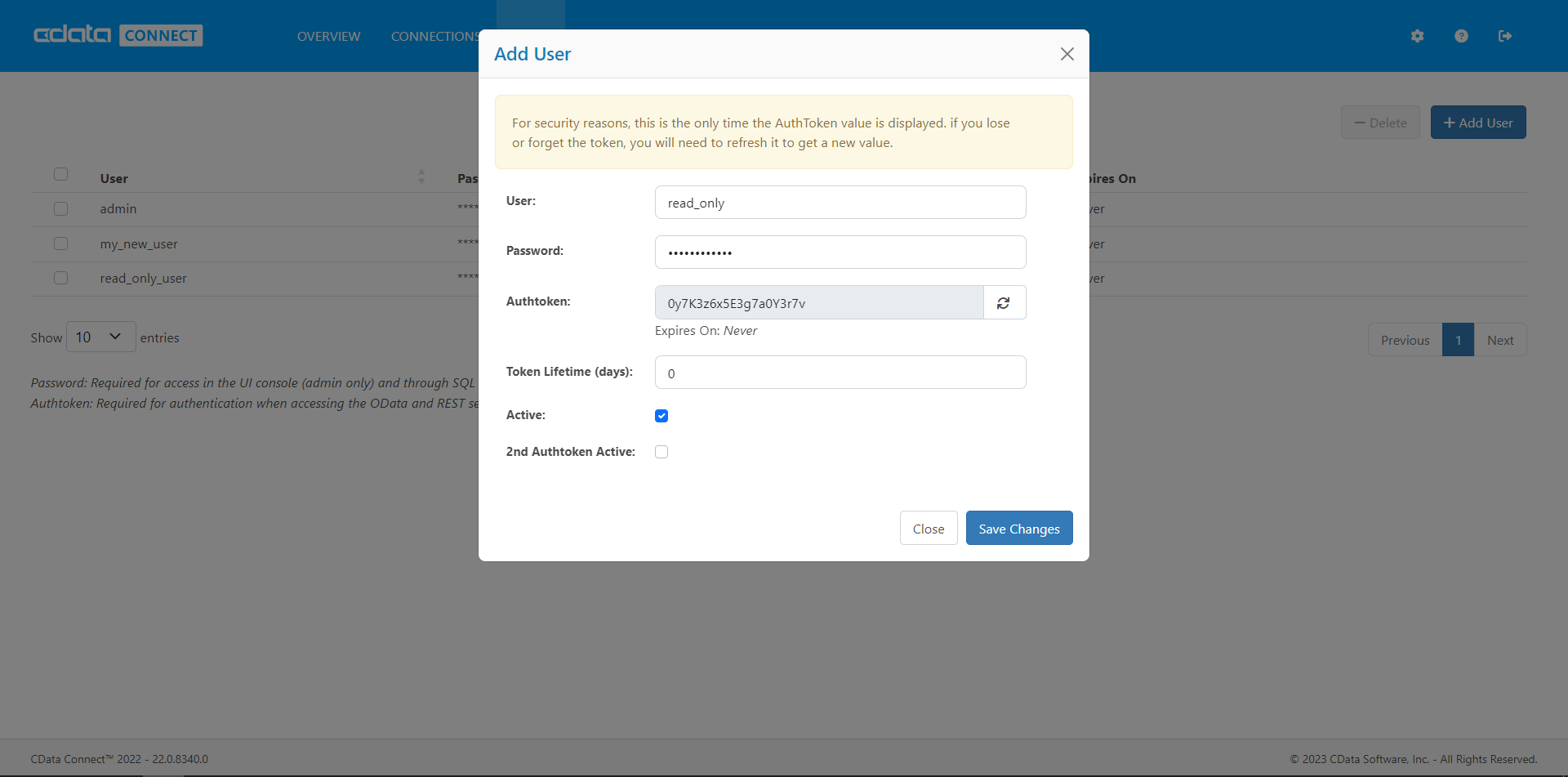
Task: Open the help icon
Action: click(x=1461, y=36)
